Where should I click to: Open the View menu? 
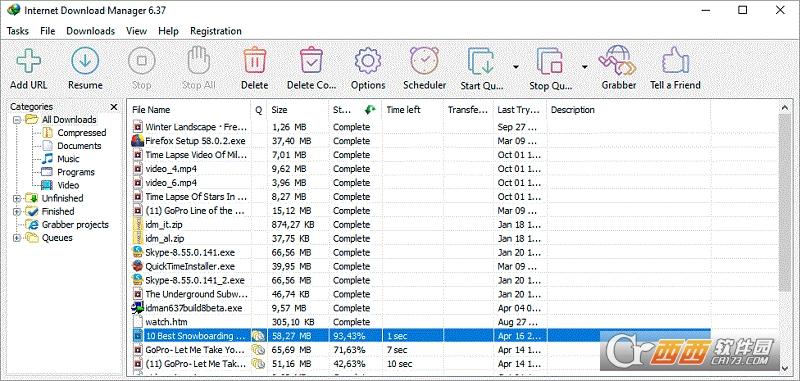tap(136, 31)
